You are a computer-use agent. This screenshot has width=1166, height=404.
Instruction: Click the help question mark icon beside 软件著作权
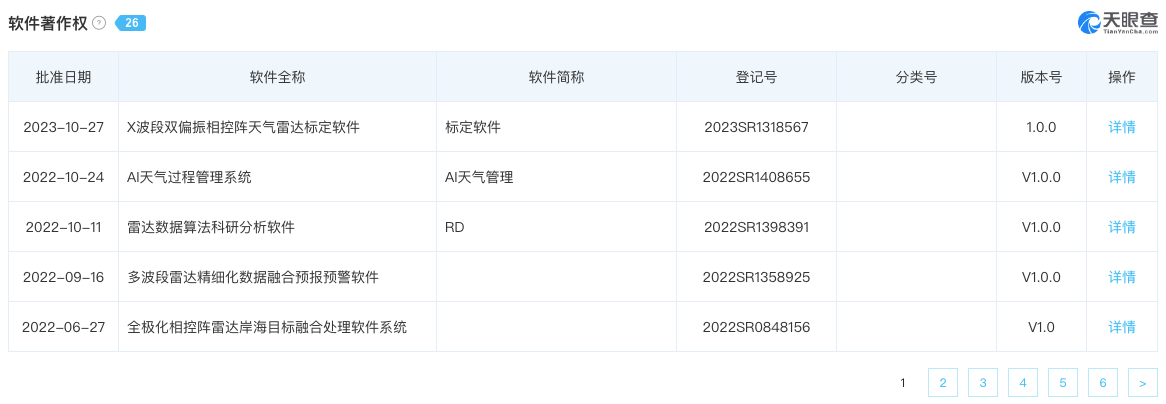pos(99,23)
